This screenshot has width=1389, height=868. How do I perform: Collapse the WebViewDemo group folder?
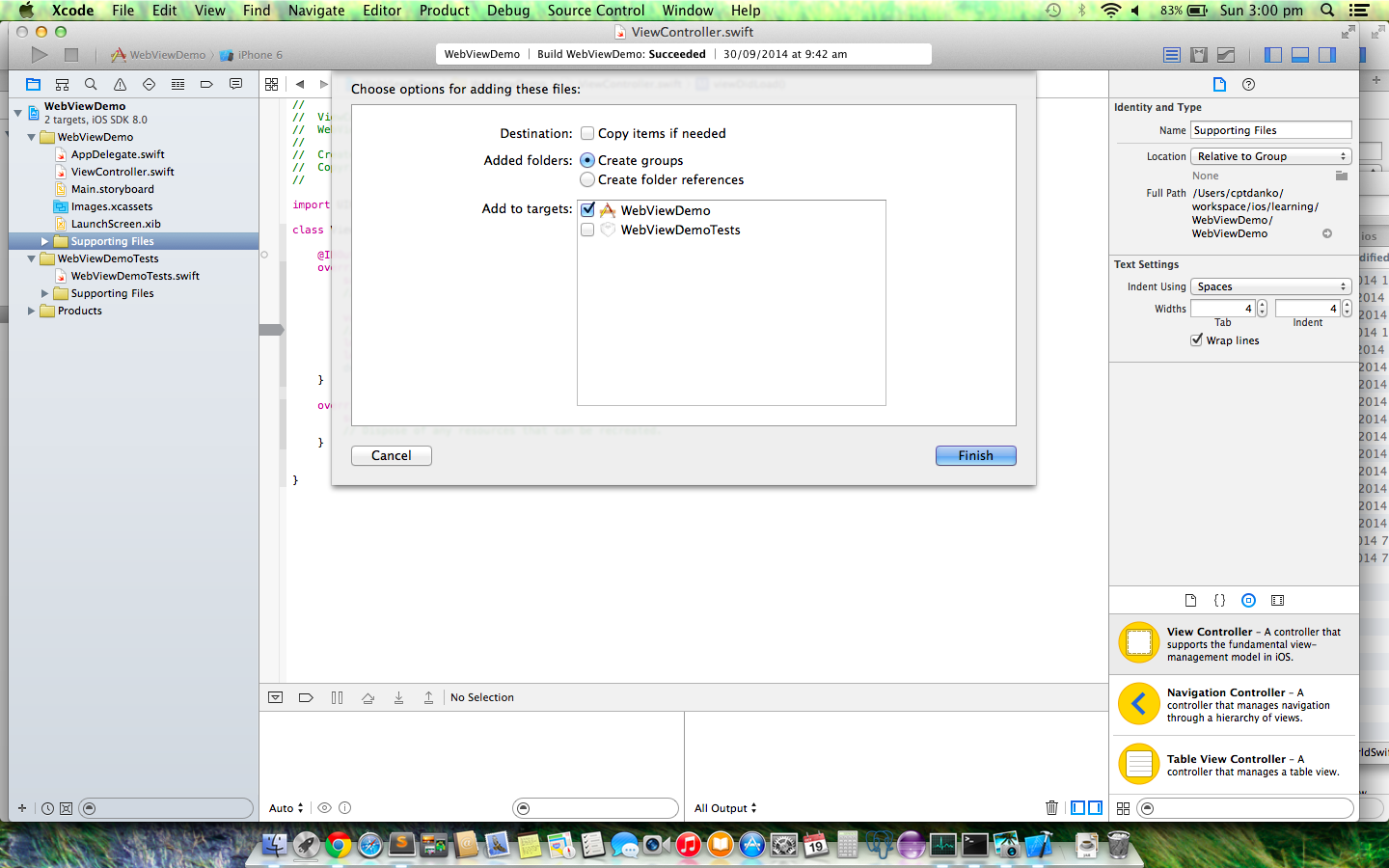point(31,137)
